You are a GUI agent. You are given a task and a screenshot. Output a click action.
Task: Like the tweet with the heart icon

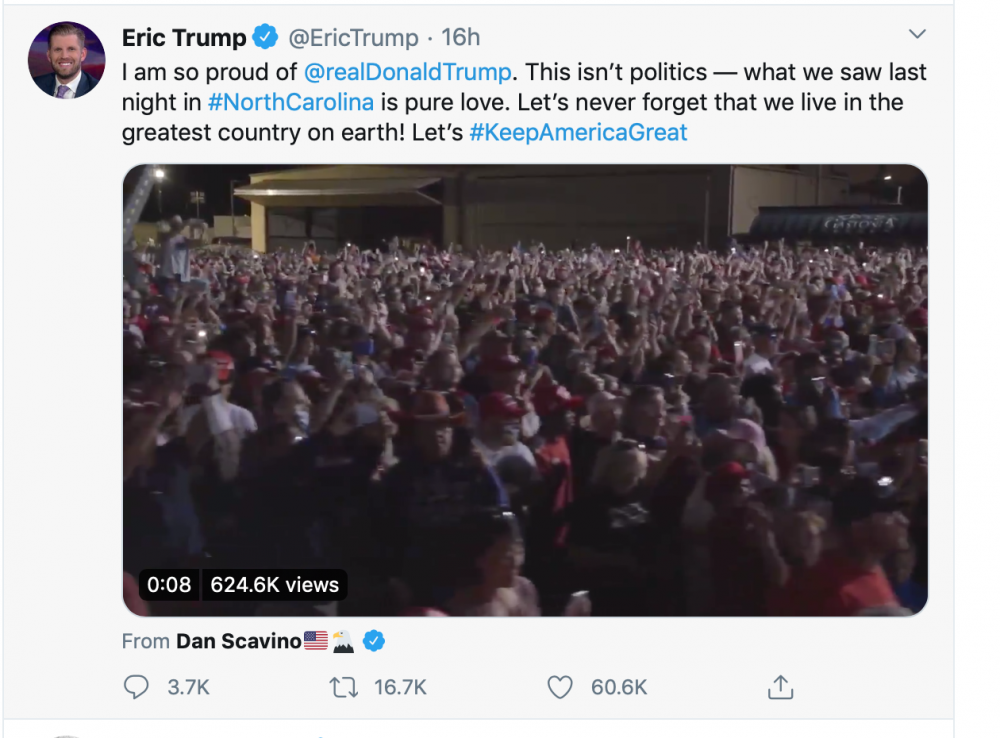560,687
